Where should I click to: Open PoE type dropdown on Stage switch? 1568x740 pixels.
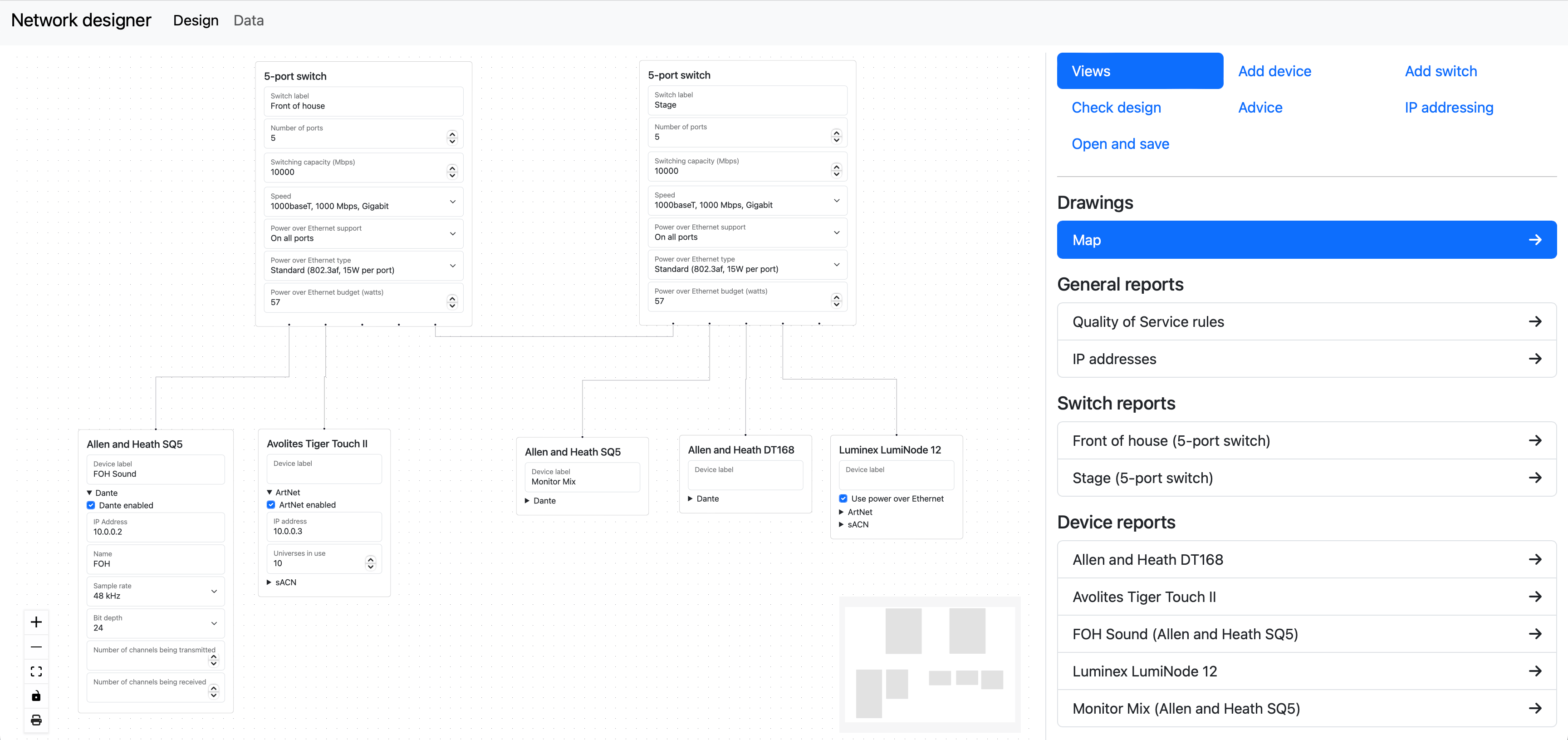click(748, 264)
